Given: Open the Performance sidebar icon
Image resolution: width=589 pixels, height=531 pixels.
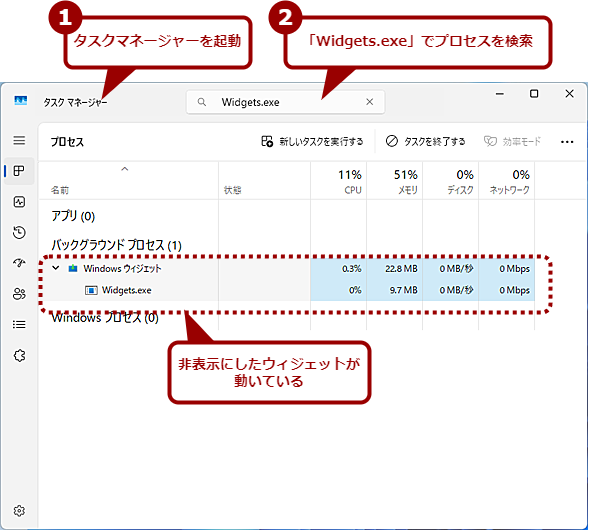Looking at the screenshot, I should click(x=19, y=202).
